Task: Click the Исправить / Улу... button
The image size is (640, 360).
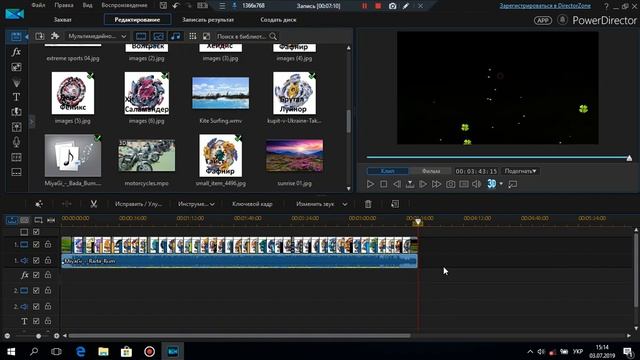Action: [x=139, y=204]
